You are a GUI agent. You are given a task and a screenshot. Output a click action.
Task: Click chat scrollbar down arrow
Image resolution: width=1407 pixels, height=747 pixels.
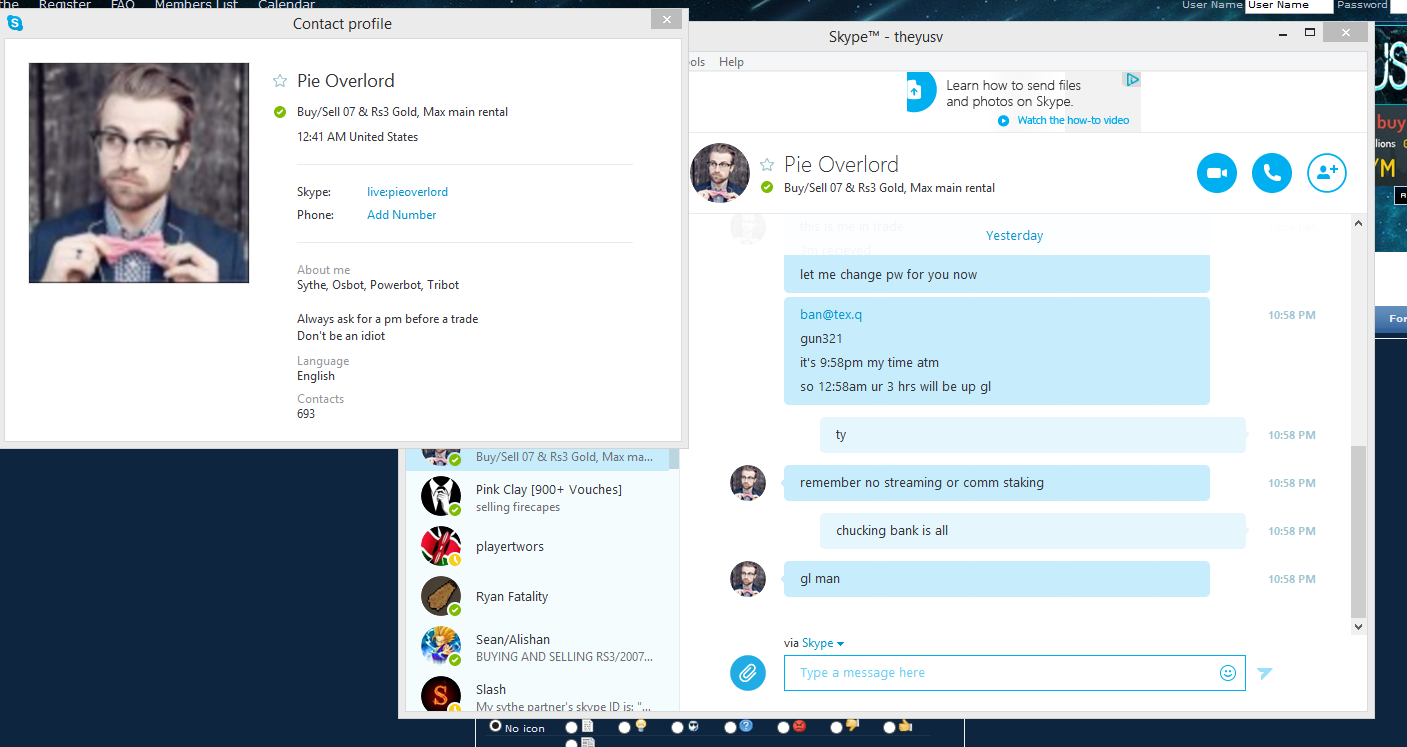pyautogui.click(x=1358, y=626)
